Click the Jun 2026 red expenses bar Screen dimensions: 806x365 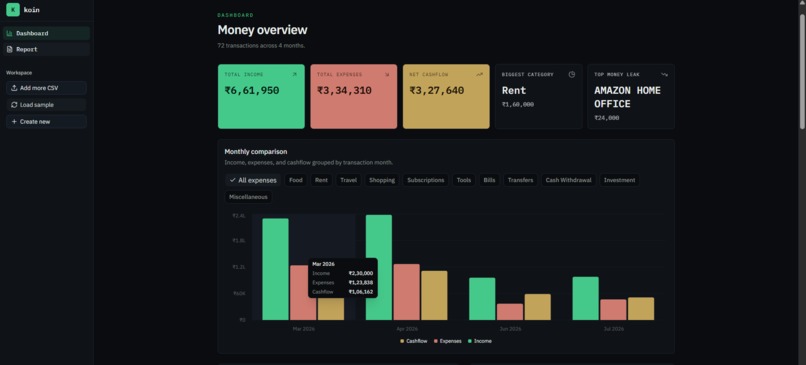(x=510, y=312)
